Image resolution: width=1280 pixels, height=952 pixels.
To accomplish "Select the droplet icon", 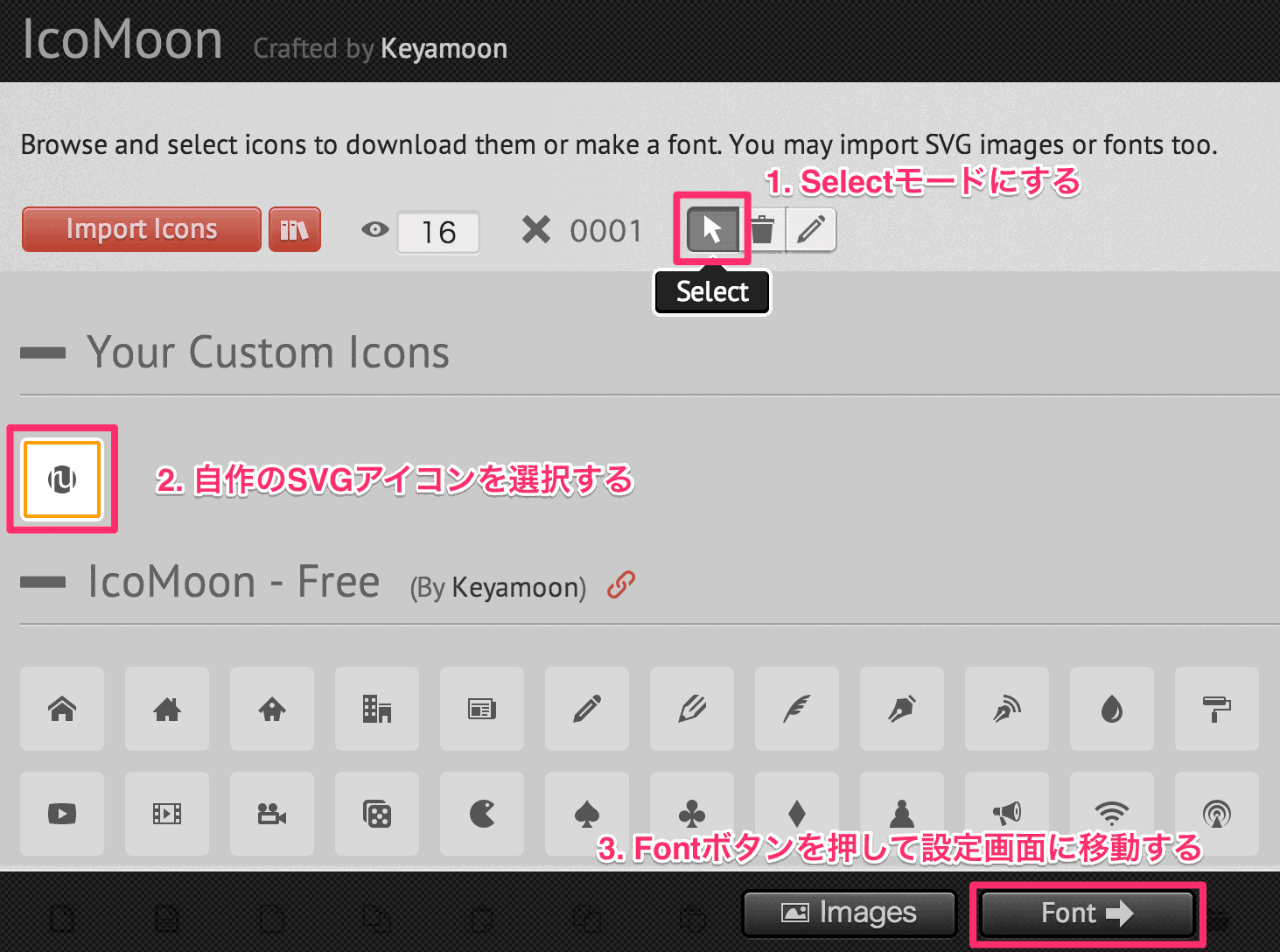I will [1112, 709].
